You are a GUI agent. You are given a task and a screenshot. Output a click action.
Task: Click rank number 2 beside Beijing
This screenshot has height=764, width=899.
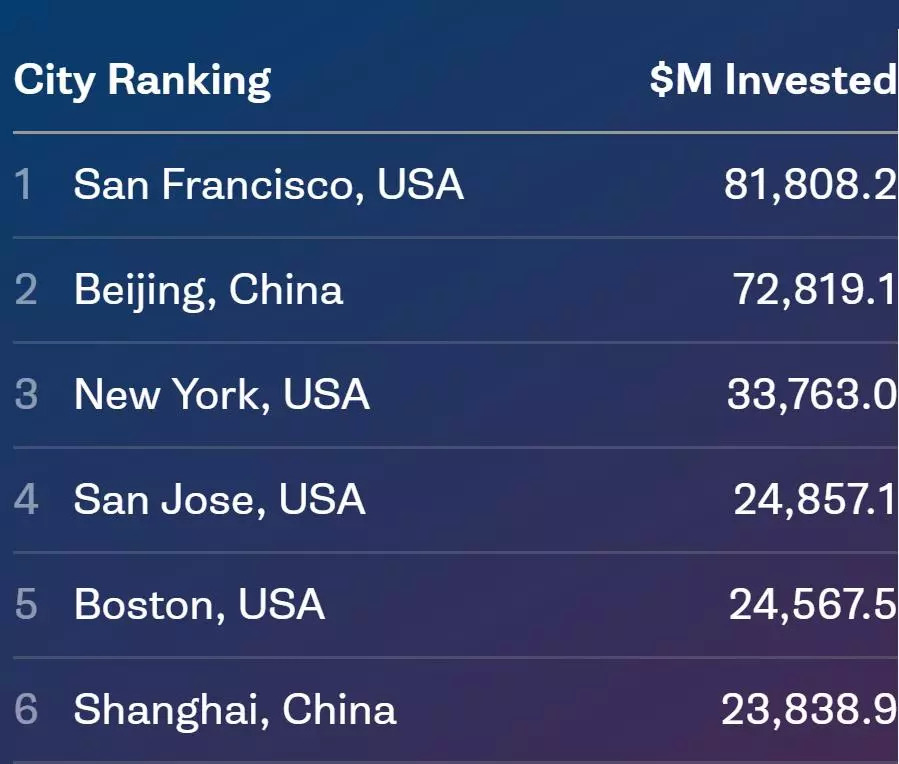[x=26, y=290]
